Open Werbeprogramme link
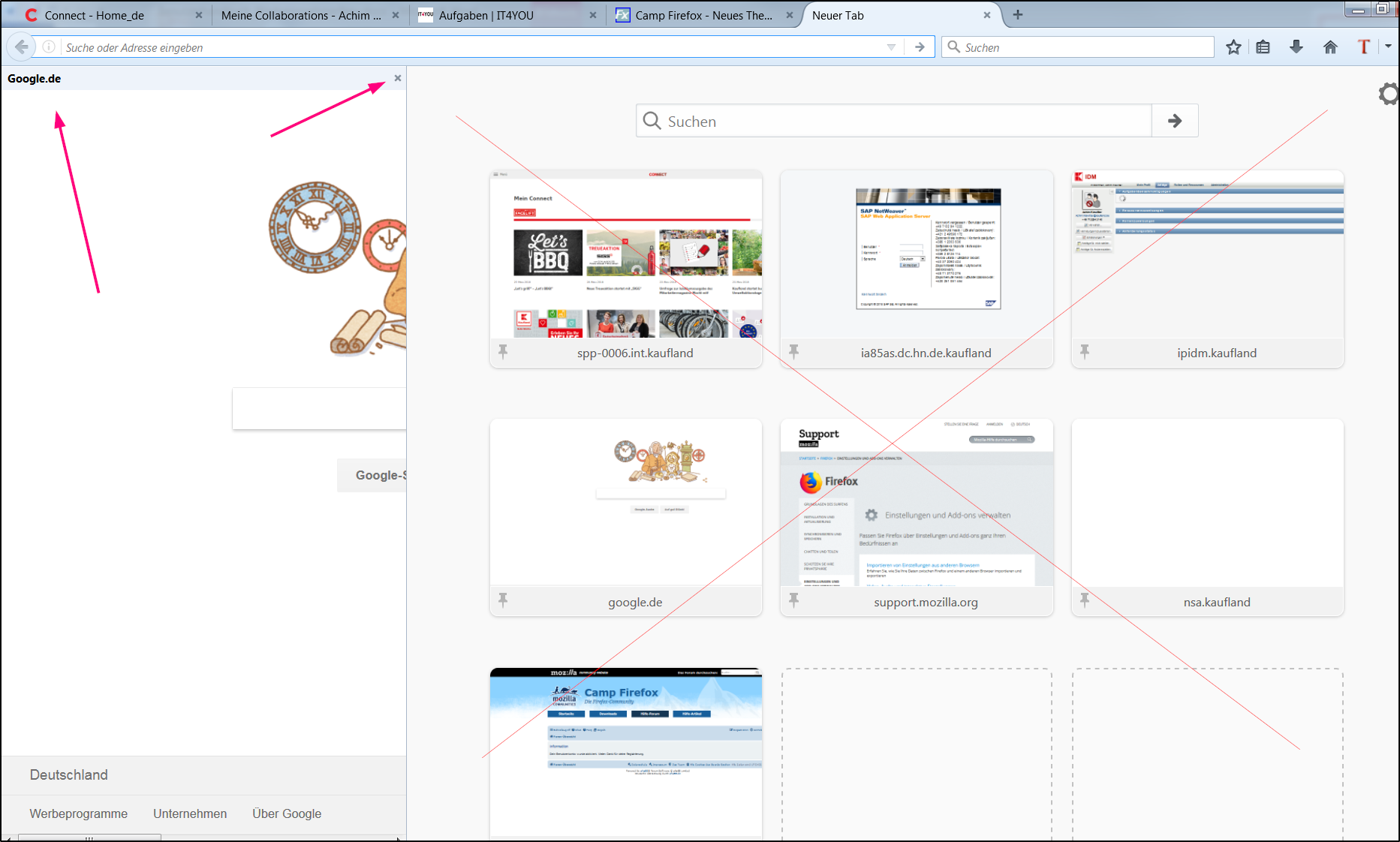The width and height of the screenshot is (1400, 842). pyautogui.click(x=79, y=813)
